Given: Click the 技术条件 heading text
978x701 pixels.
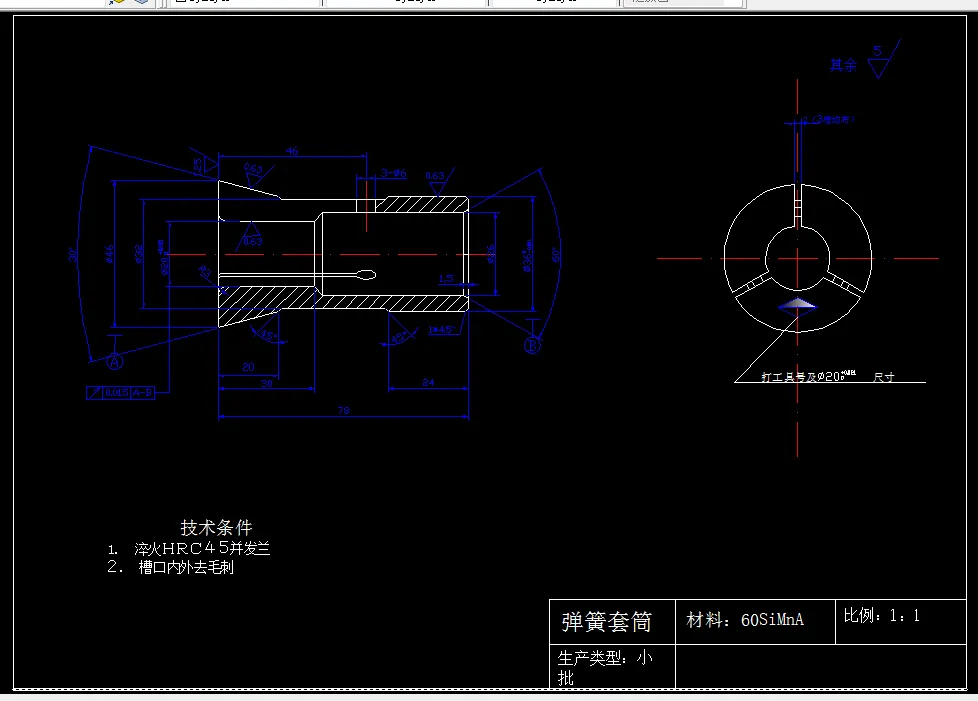Looking at the screenshot, I should [x=215, y=527].
